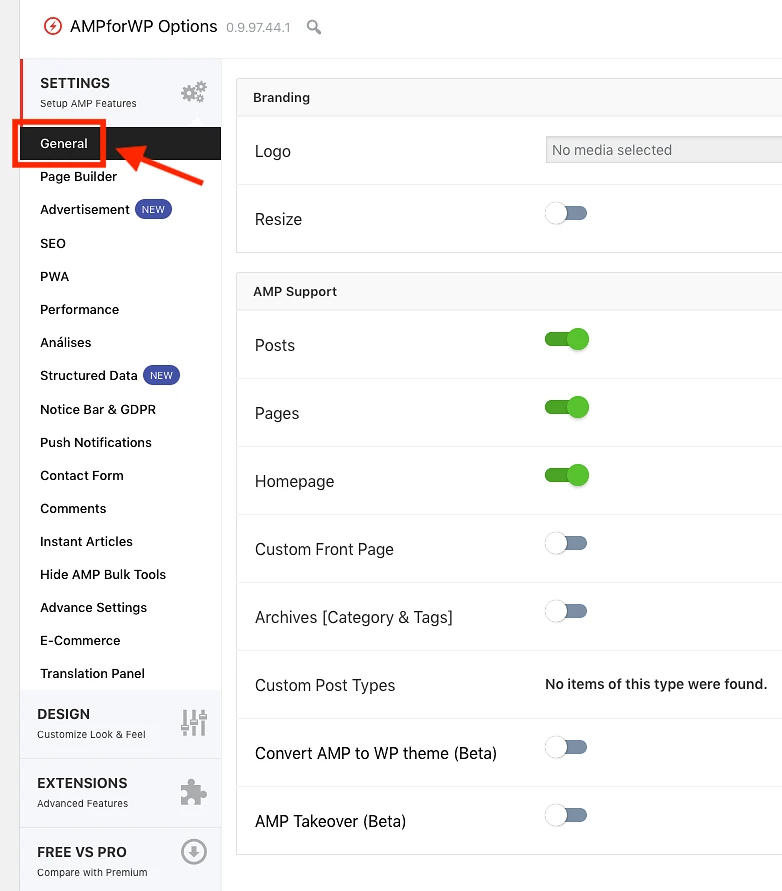
Task: Enable the Resize logo toggle
Action: click(566, 214)
